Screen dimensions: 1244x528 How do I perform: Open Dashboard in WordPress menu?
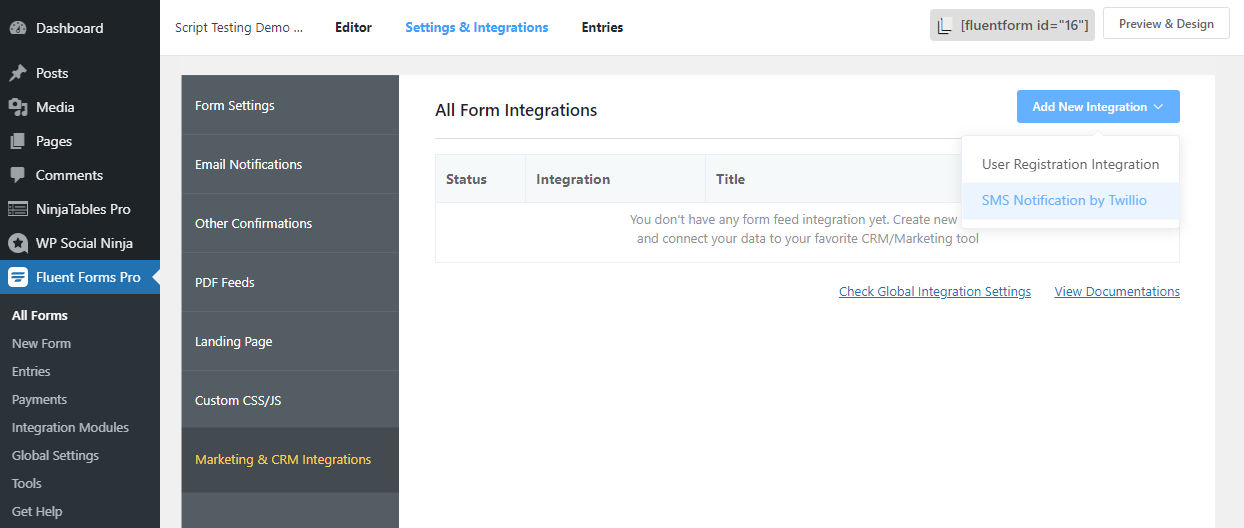point(80,28)
